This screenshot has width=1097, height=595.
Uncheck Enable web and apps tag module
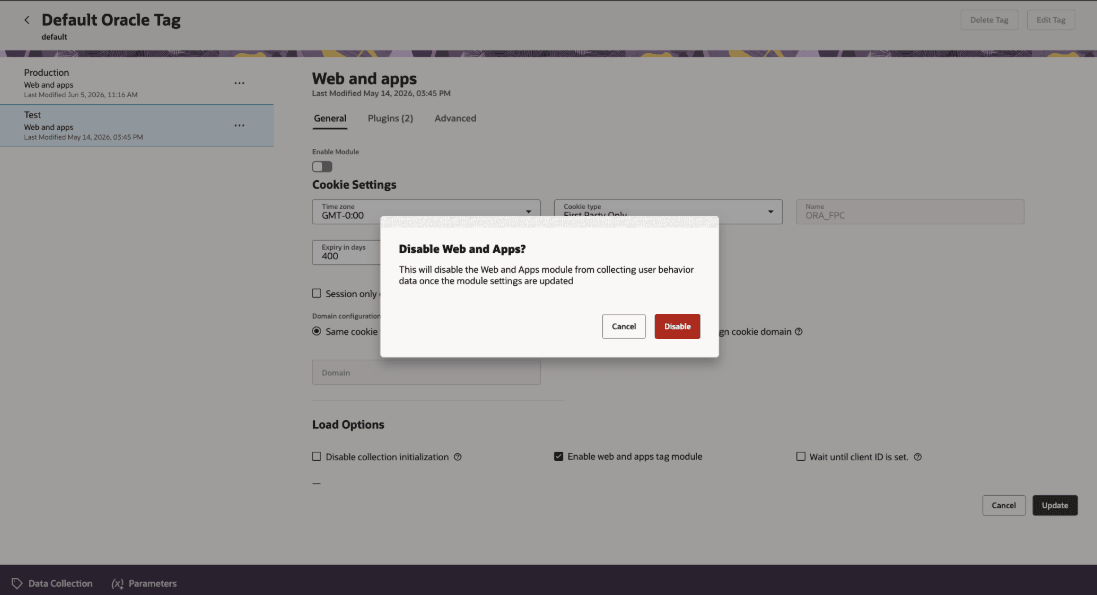(x=558, y=456)
